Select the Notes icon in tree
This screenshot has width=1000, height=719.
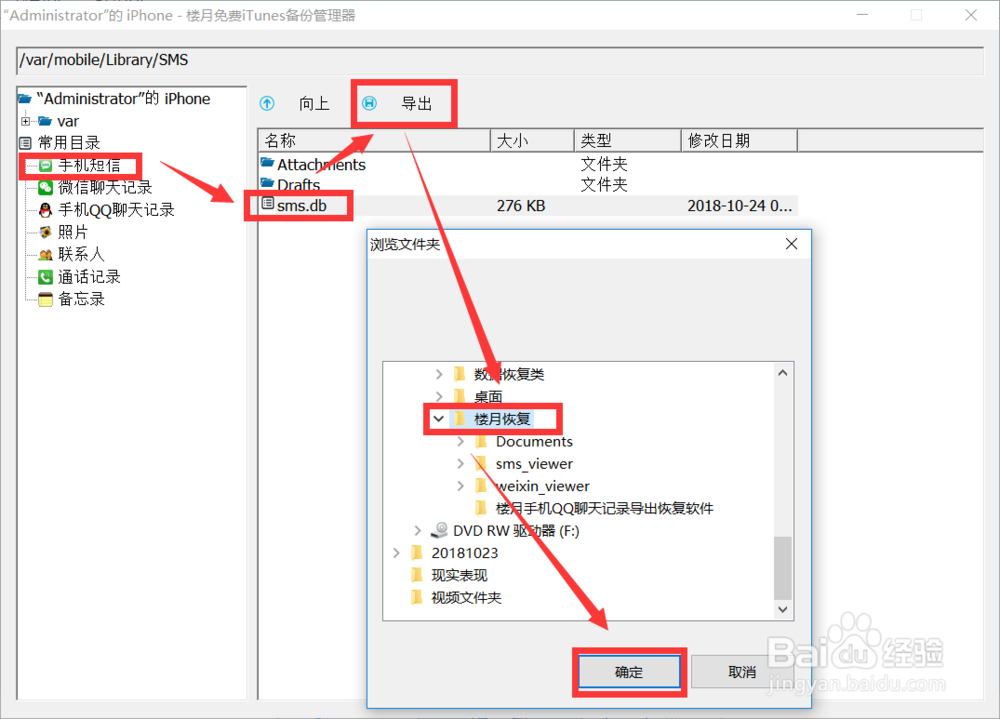click(x=45, y=299)
